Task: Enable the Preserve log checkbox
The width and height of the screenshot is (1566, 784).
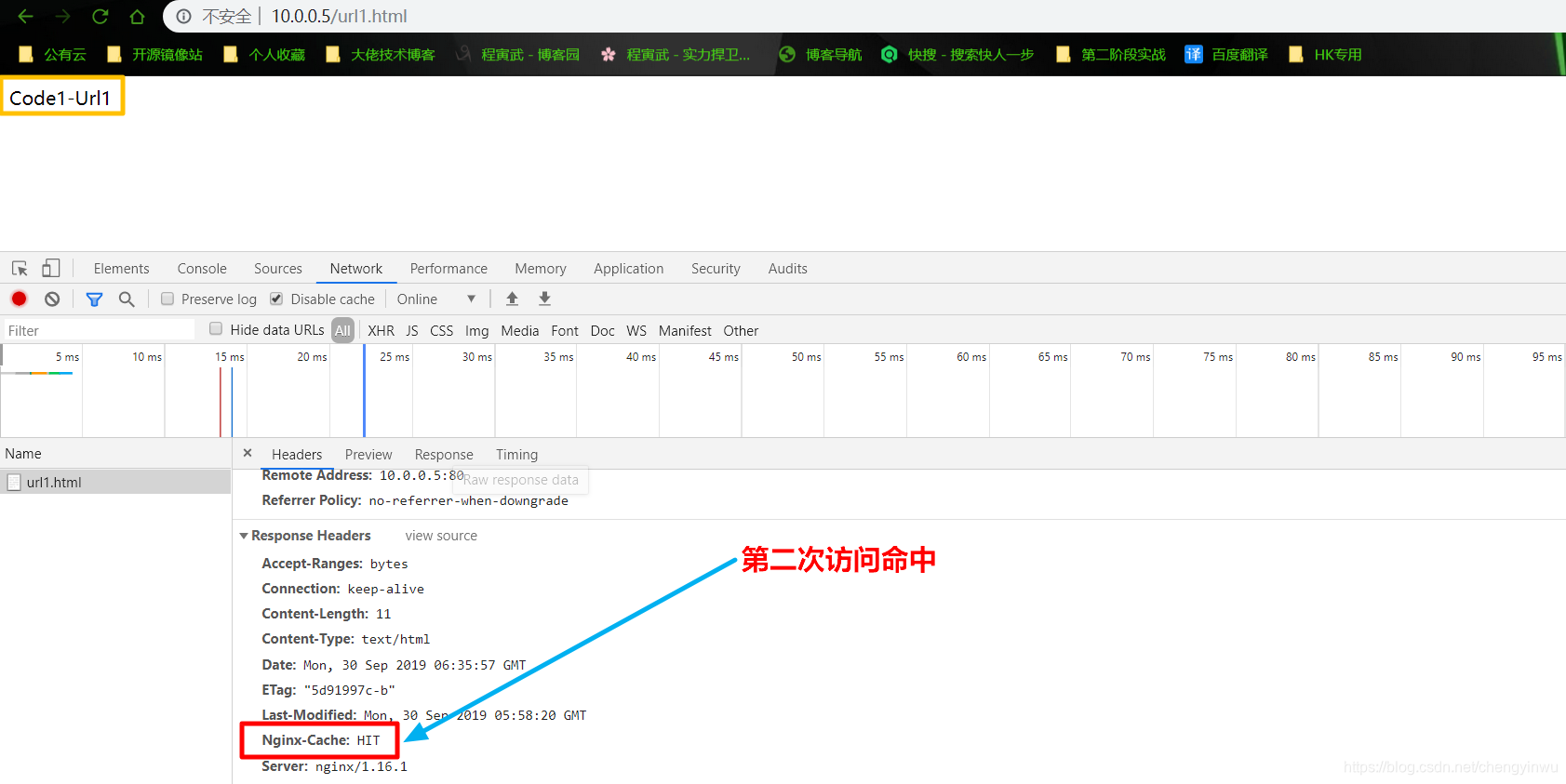Action: (167, 299)
